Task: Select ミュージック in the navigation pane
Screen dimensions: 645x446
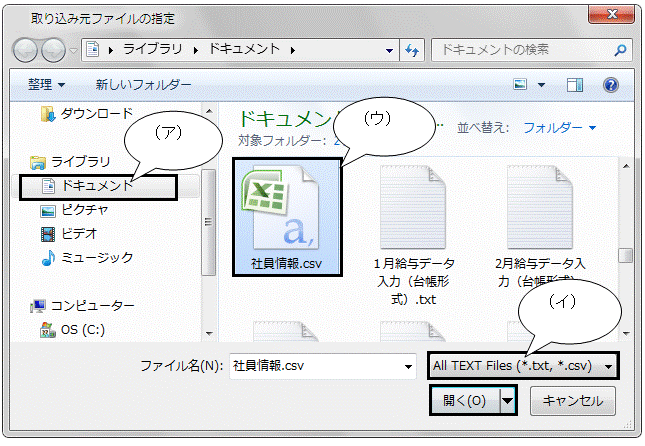Action: coord(87,258)
